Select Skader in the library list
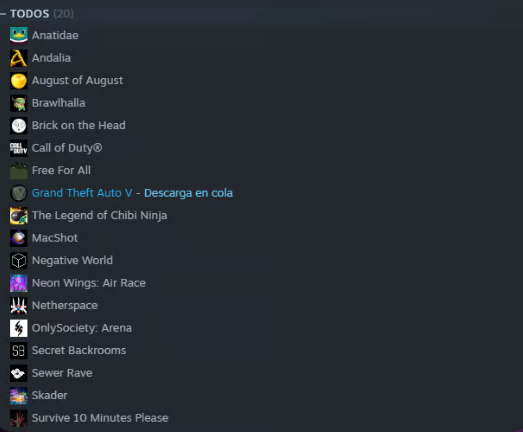Image resolution: width=523 pixels, height=432 pixels. pos(50,395)
